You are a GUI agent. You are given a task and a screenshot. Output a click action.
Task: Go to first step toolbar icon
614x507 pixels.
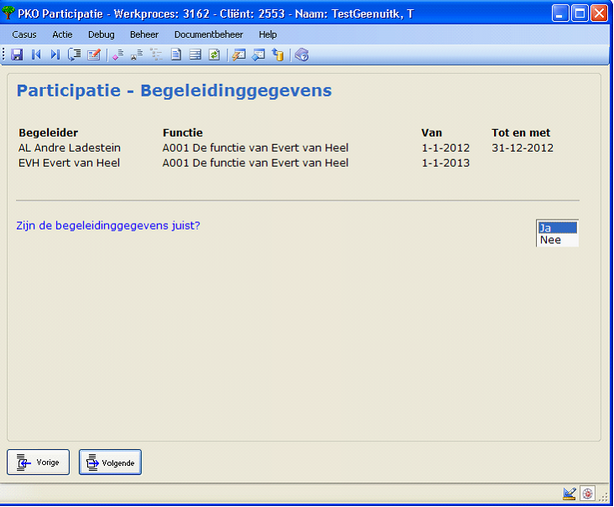point(36,55)
